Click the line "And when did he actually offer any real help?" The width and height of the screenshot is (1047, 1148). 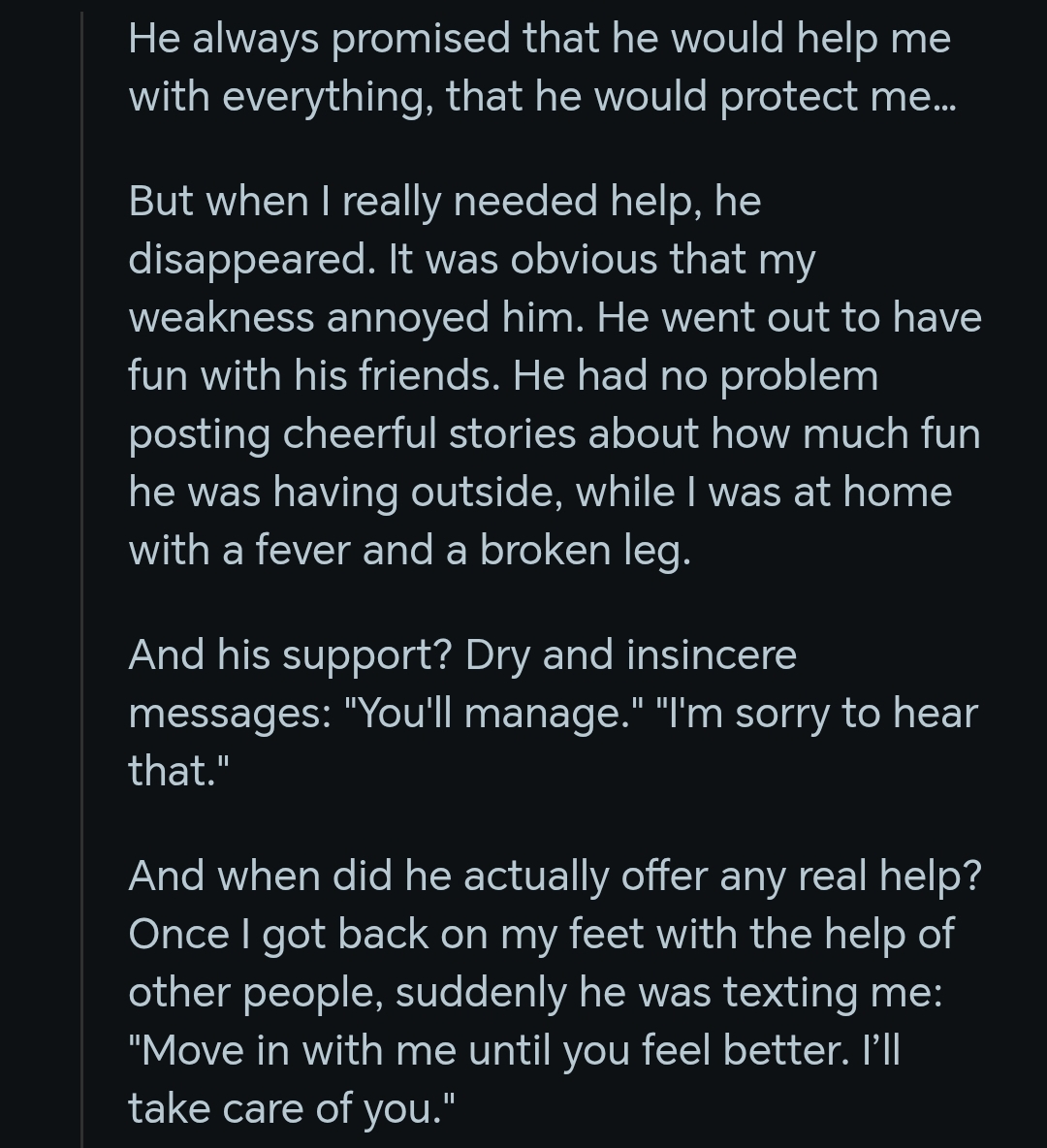[555, 876]
